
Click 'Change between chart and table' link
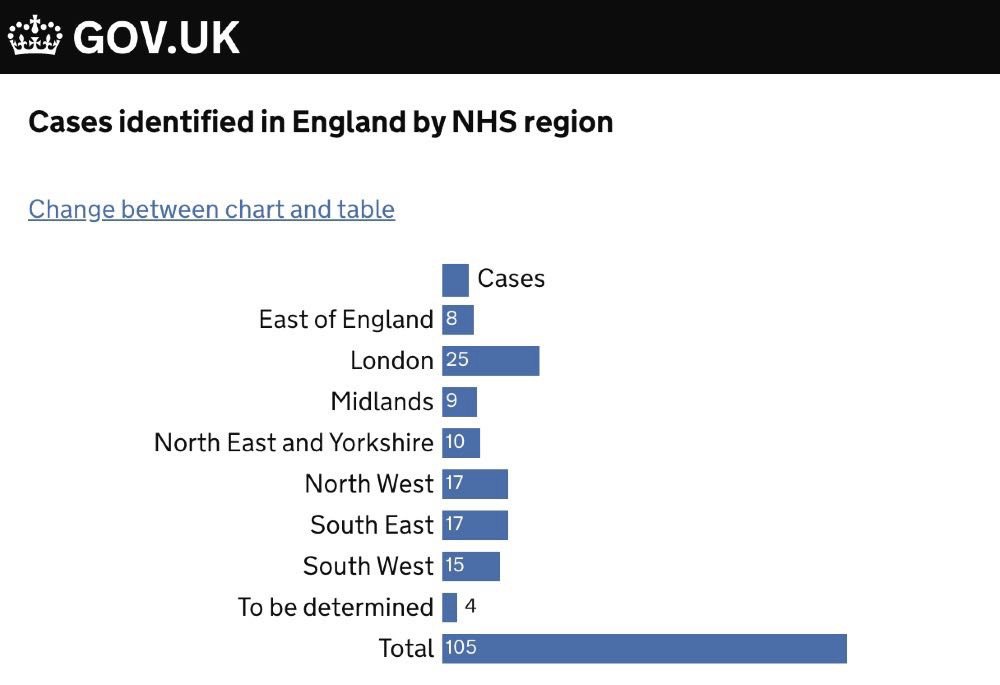[211, 209]
